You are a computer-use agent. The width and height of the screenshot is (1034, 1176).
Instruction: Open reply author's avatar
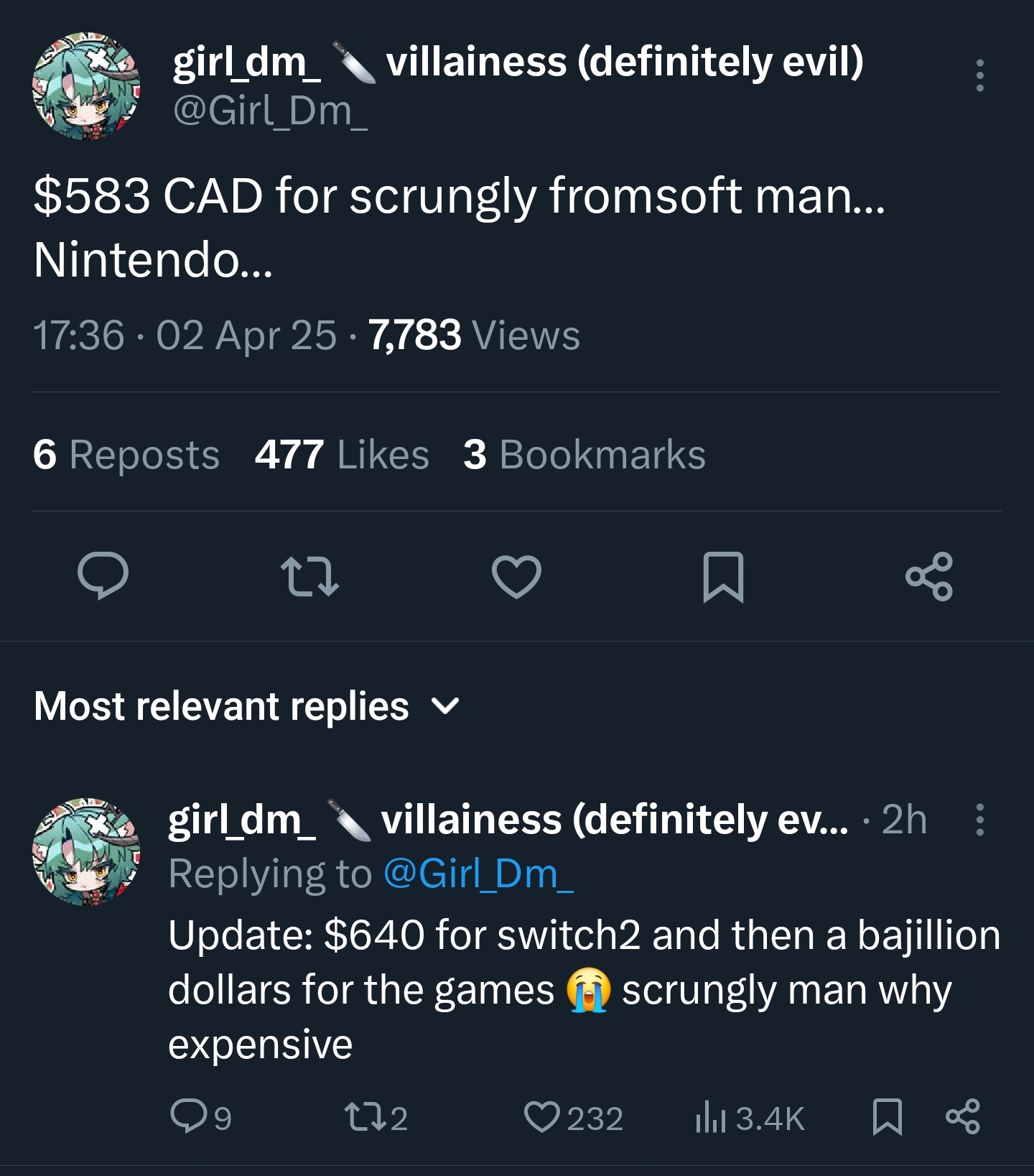[86, 852]
